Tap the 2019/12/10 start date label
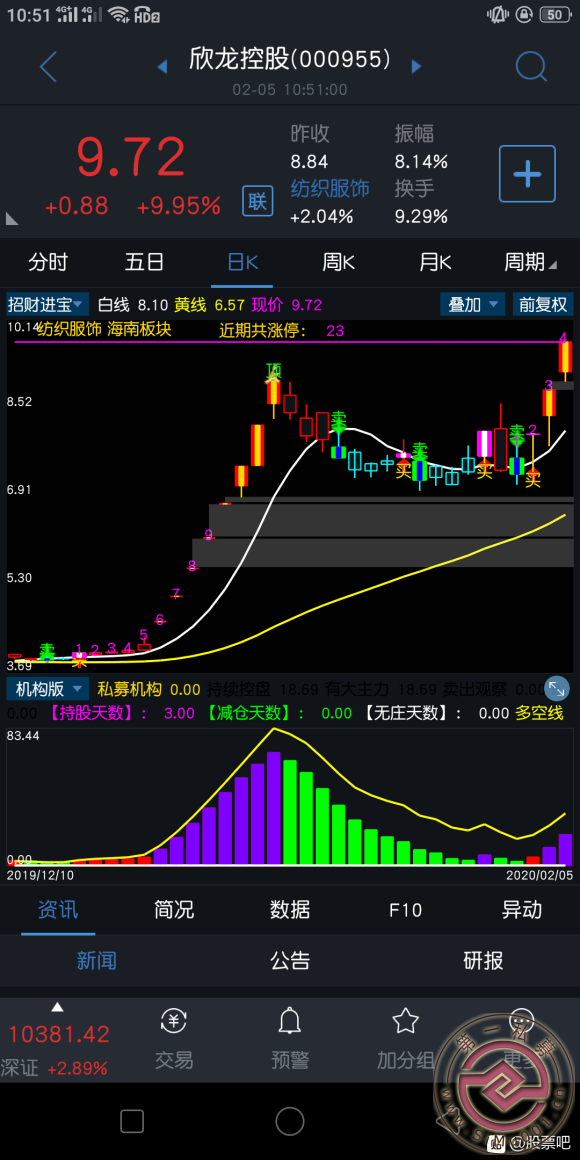580x1160 pixels. pos(40,874)
